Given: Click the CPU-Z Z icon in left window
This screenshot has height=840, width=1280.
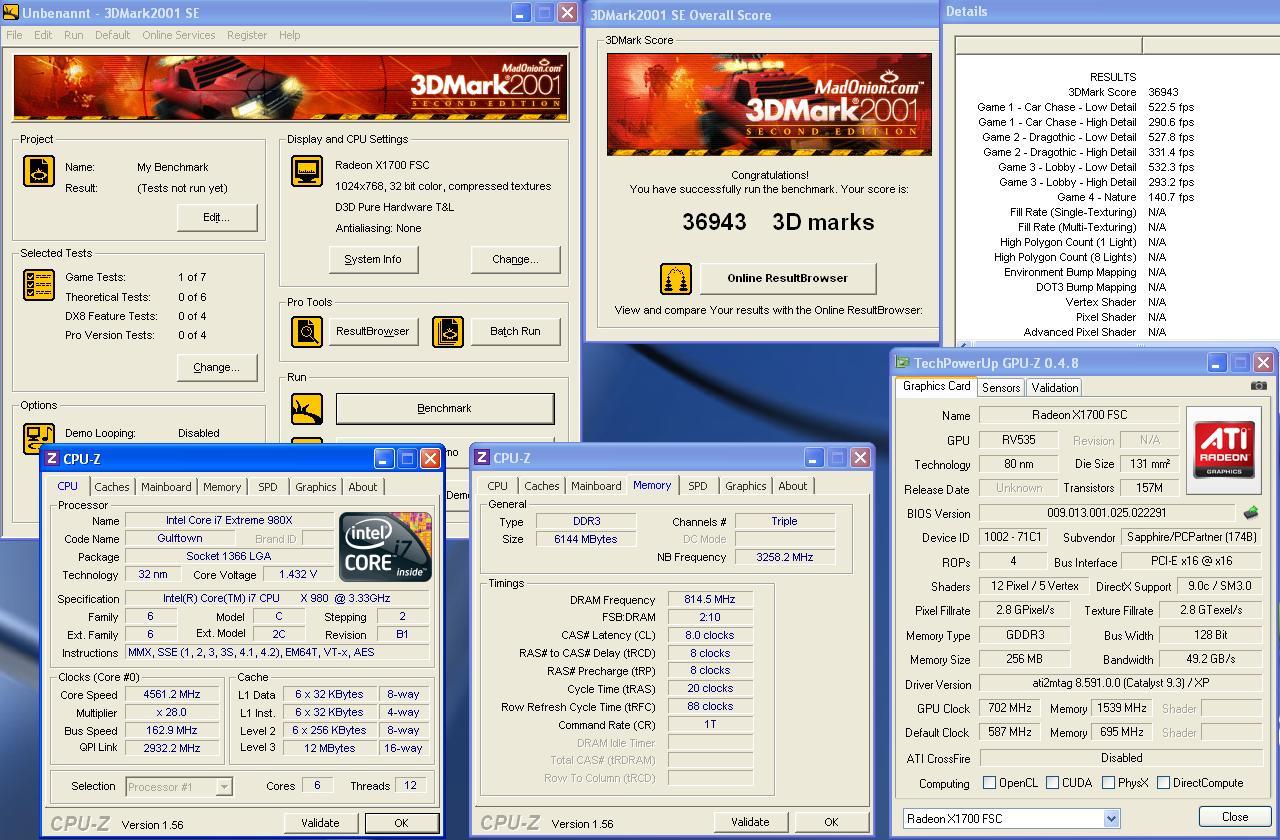Looking at the screenshot, I should click(52, 459).
